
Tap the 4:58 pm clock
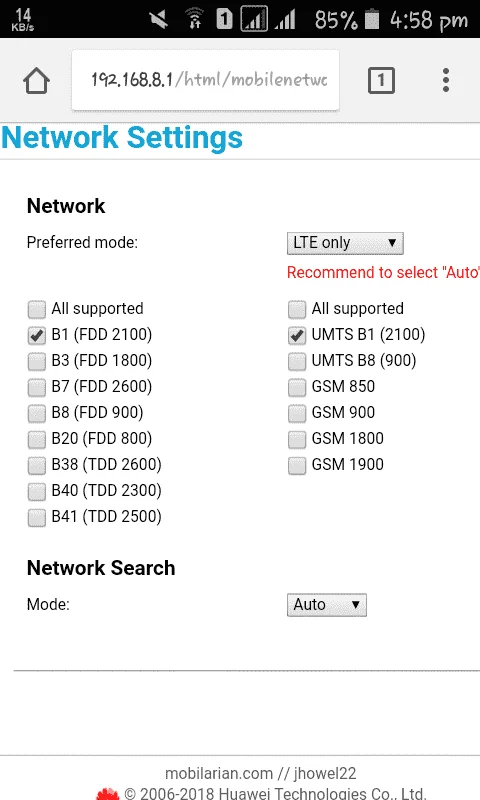point(428,20)
